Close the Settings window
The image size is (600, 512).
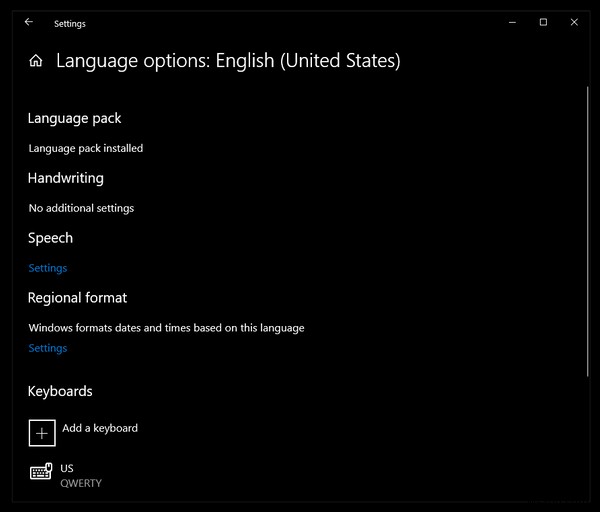[x=574, y=22]
